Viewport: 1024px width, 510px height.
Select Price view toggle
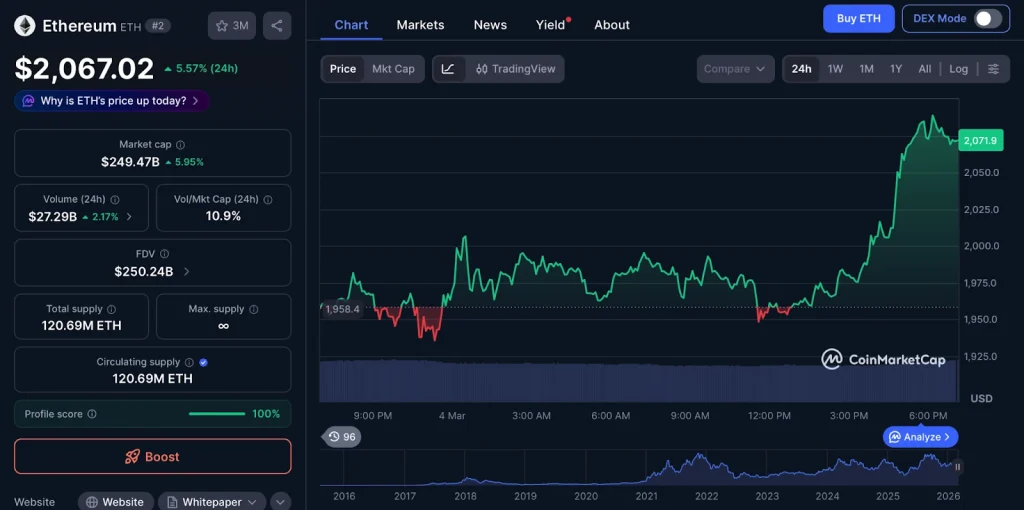tap(343, 69)
